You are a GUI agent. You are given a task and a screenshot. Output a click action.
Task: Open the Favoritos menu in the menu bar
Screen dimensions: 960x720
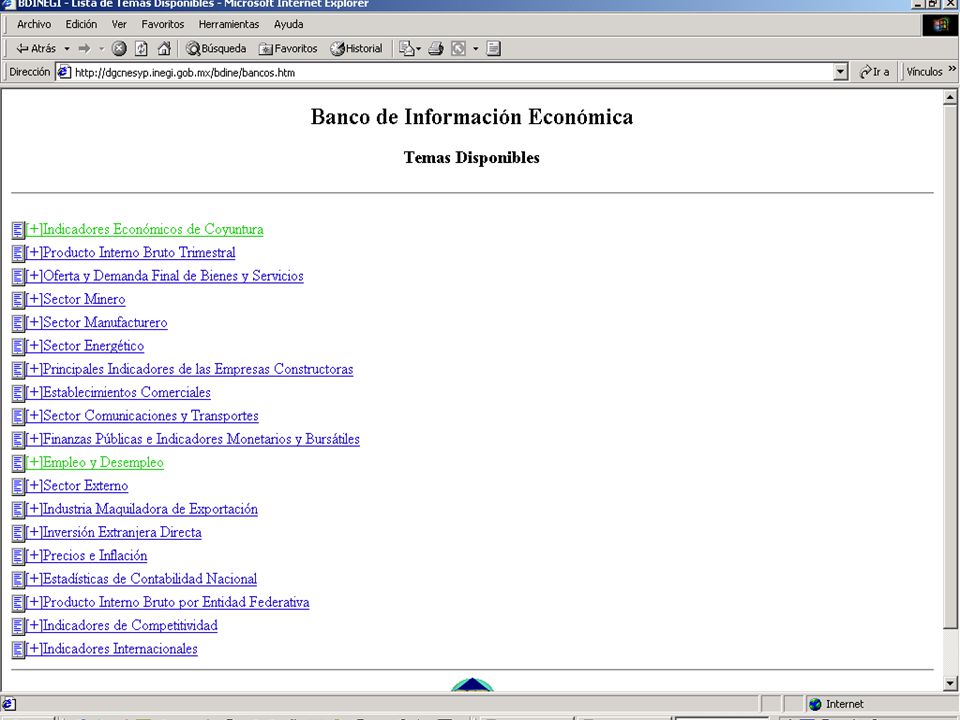click(x=163, y=24)
